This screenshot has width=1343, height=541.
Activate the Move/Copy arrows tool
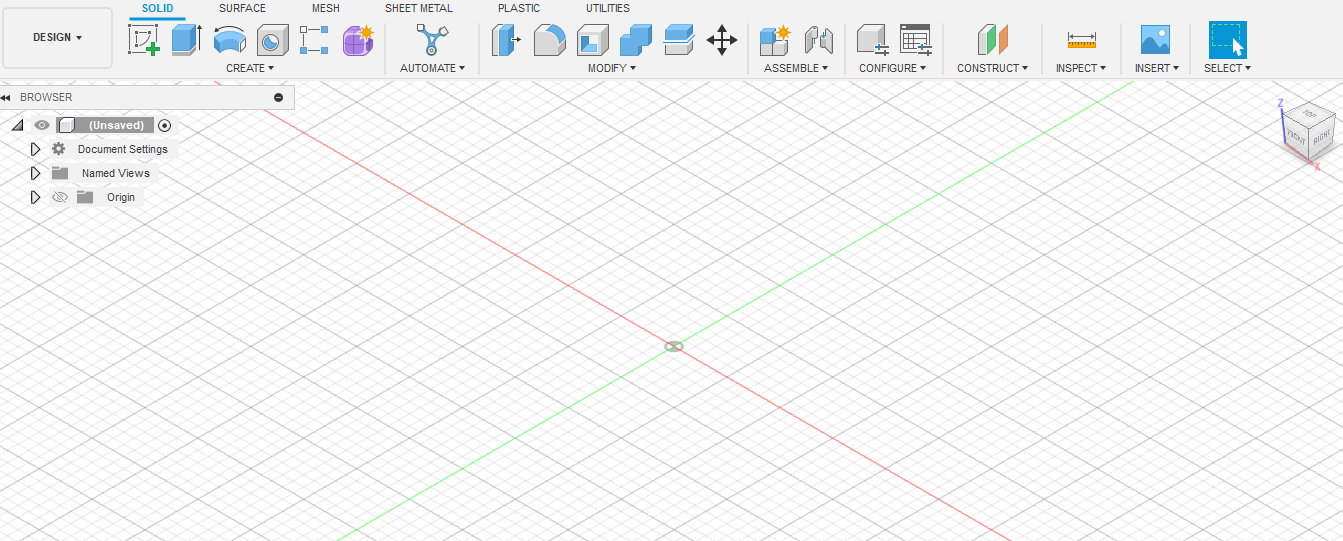pyautogui.click(x=722, y=40)
